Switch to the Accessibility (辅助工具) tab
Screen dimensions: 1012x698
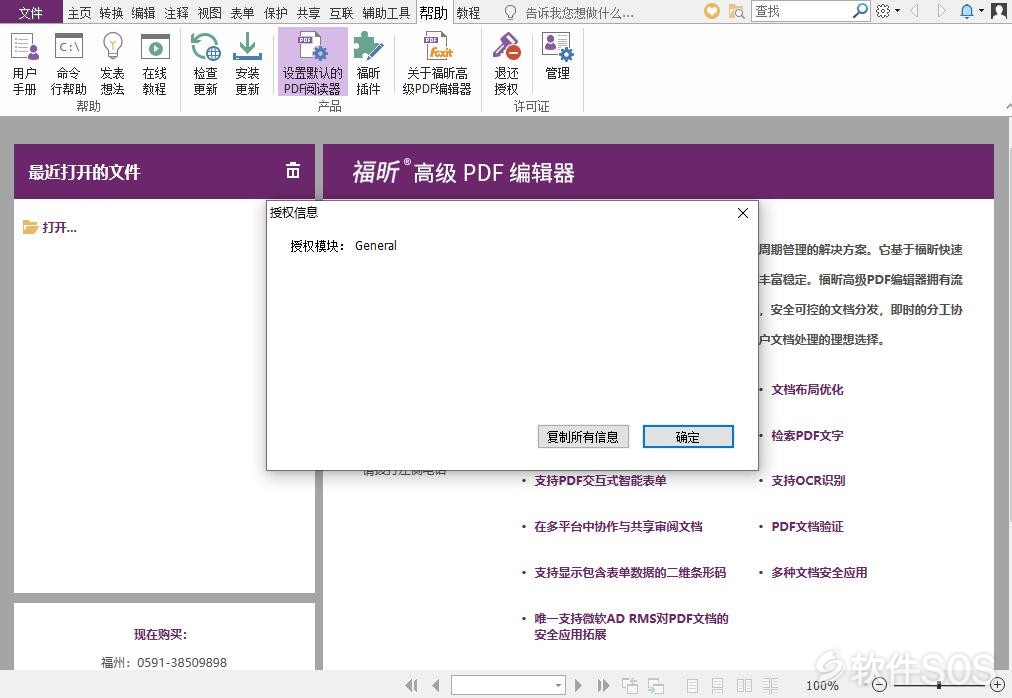click(387, 13)
